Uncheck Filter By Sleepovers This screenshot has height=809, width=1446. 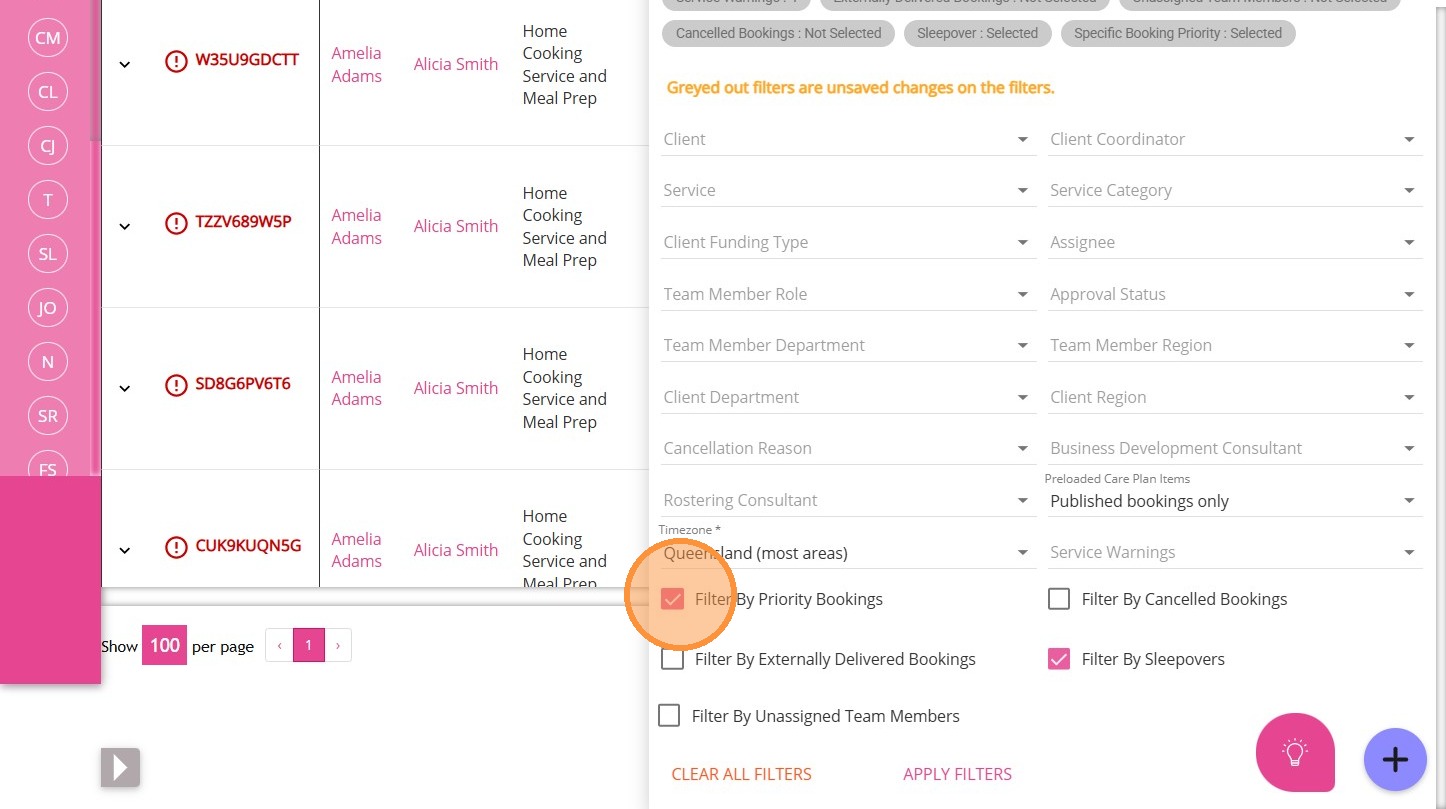point(1059,659)
